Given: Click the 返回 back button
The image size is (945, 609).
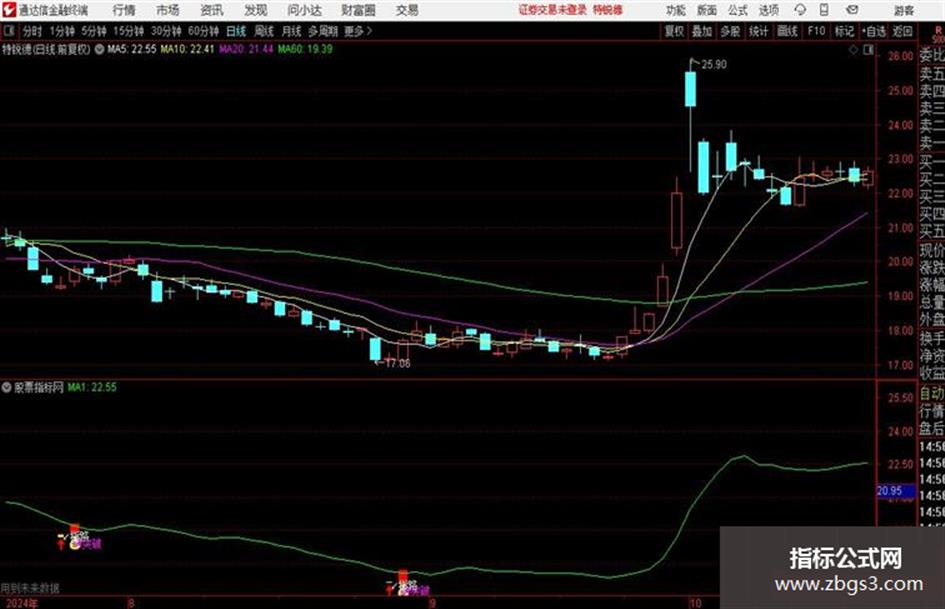Looking at the screenshot, I should pos(902,31).
